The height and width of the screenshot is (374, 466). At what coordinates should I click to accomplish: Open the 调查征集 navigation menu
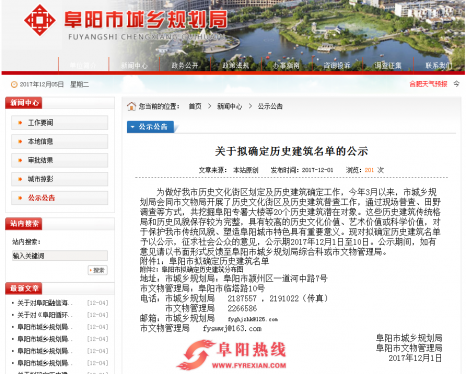(x=388, y=65)
